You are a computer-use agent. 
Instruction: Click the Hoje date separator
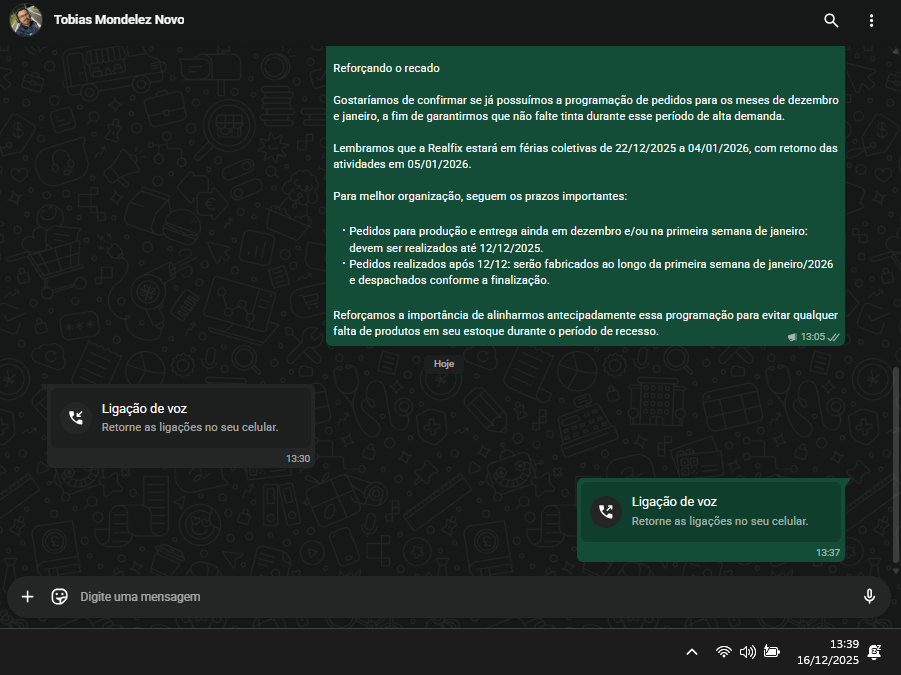[x=444, y=364]
